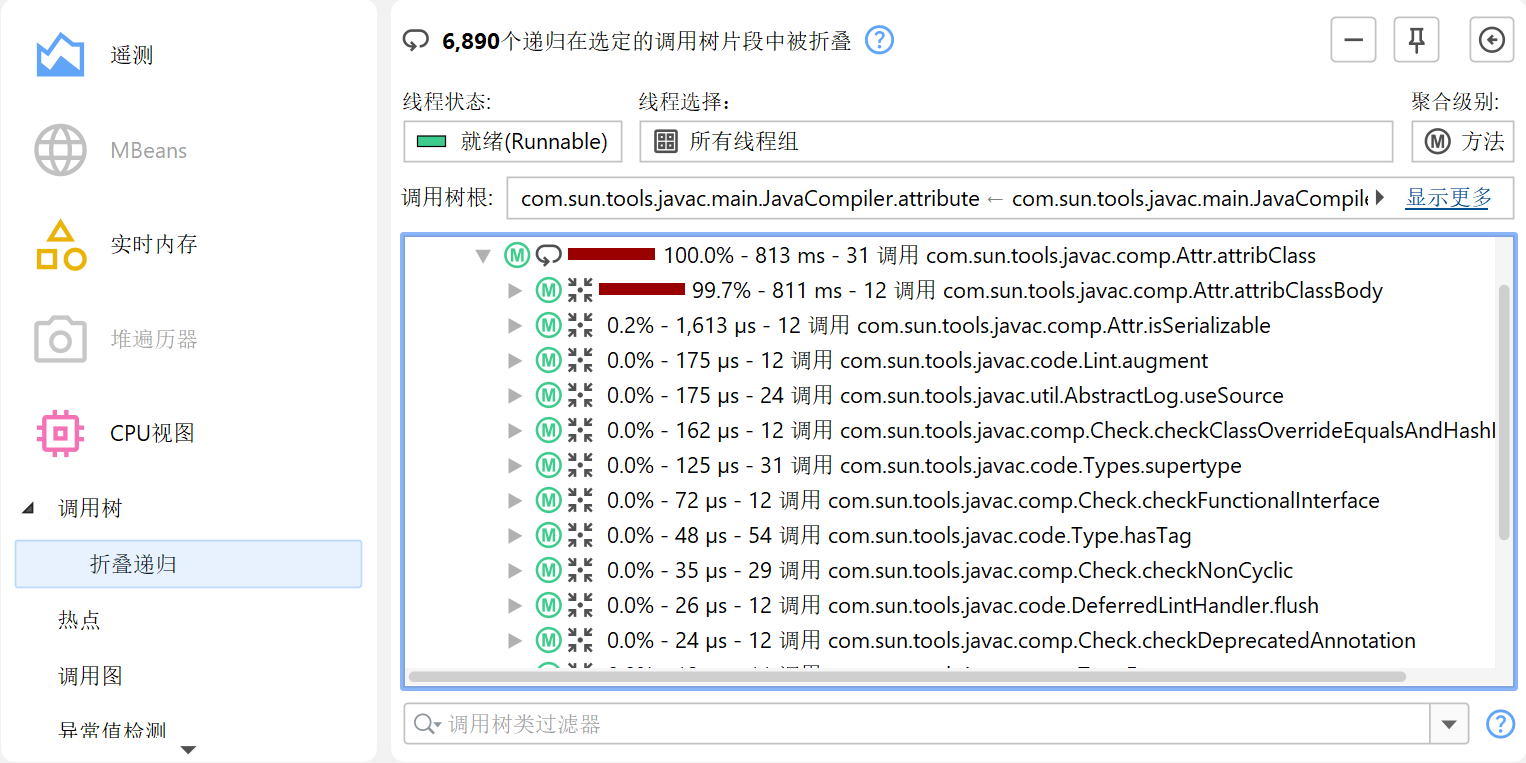Focus the 调用树类过滤器 filter field
Screen dimensions: 1526x763
click(917, 724)
